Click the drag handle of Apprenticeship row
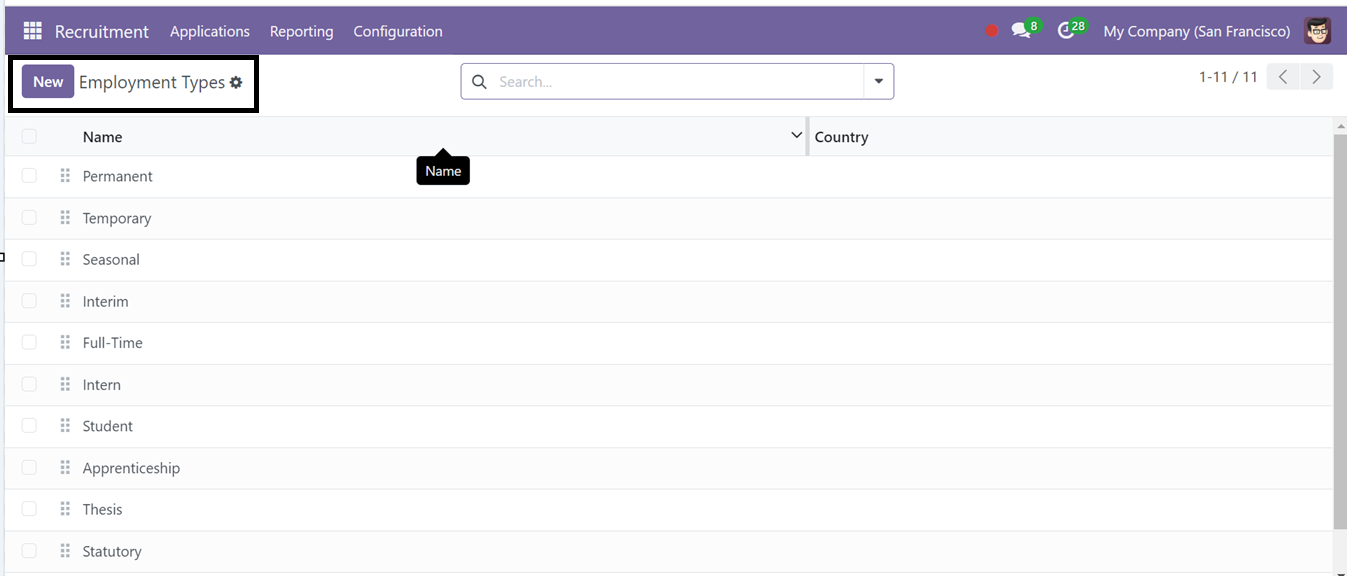This screenshot has height=576, width=1347. 65,468
